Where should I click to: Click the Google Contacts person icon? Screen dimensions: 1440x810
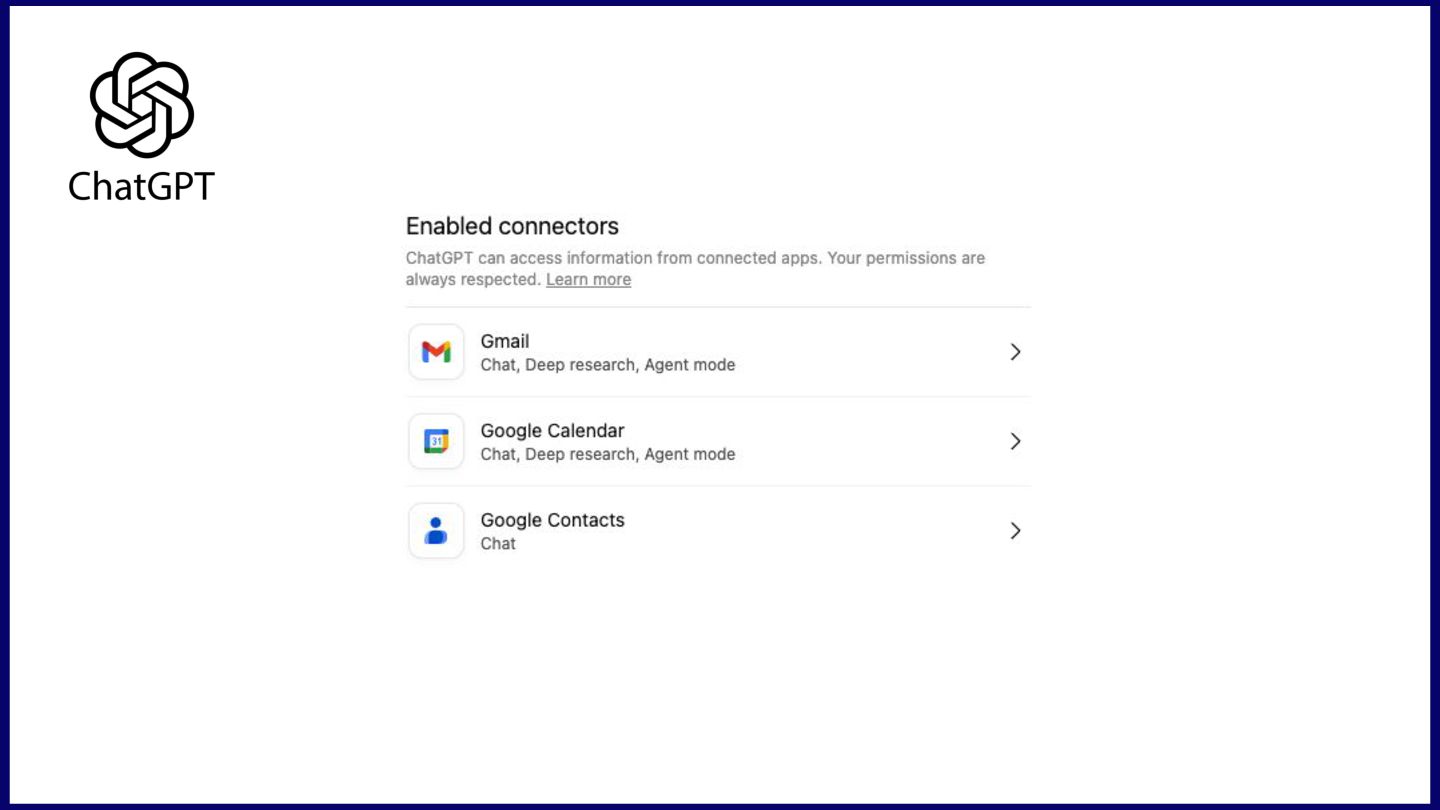tap(436, 531)
